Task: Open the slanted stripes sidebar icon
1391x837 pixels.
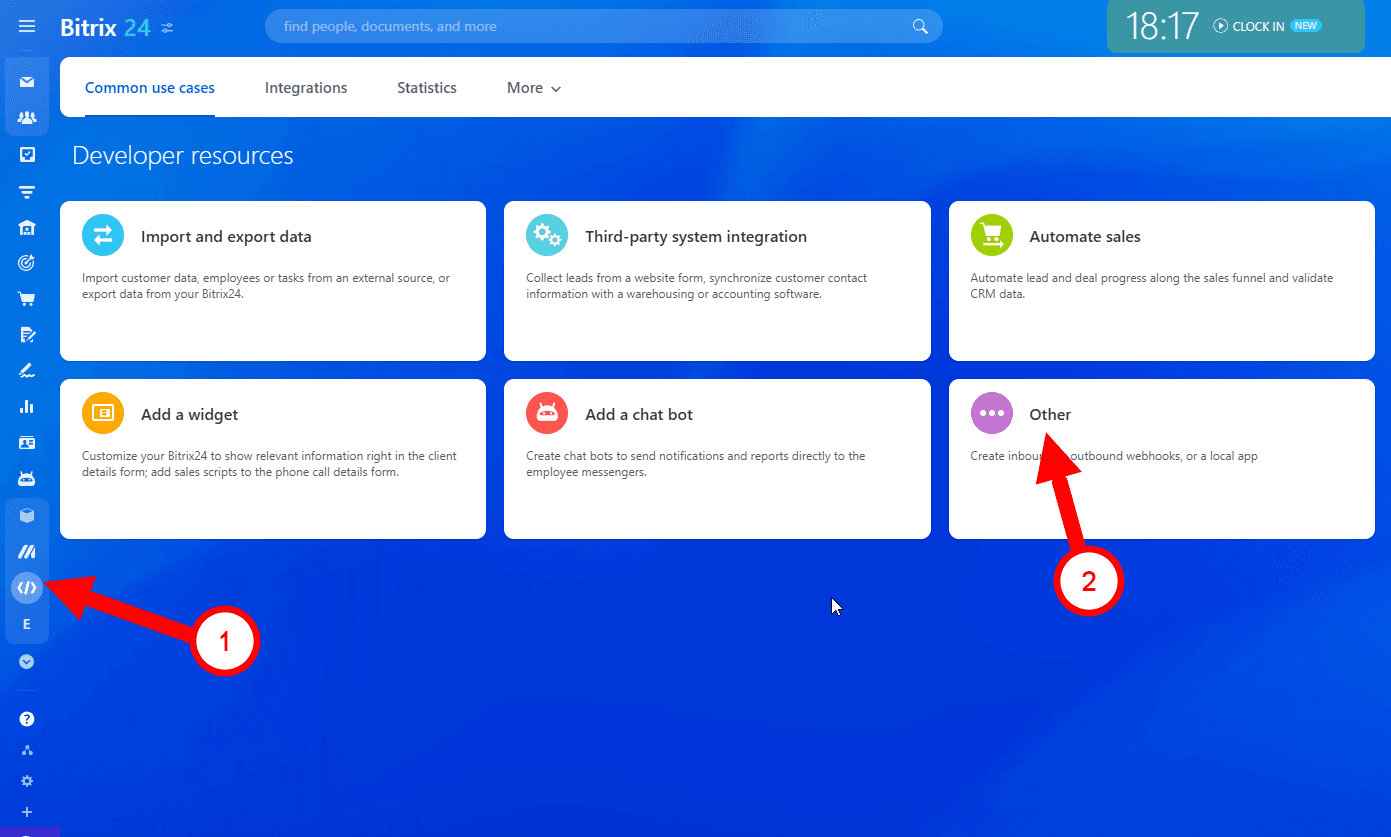Action: pos(27,552)
